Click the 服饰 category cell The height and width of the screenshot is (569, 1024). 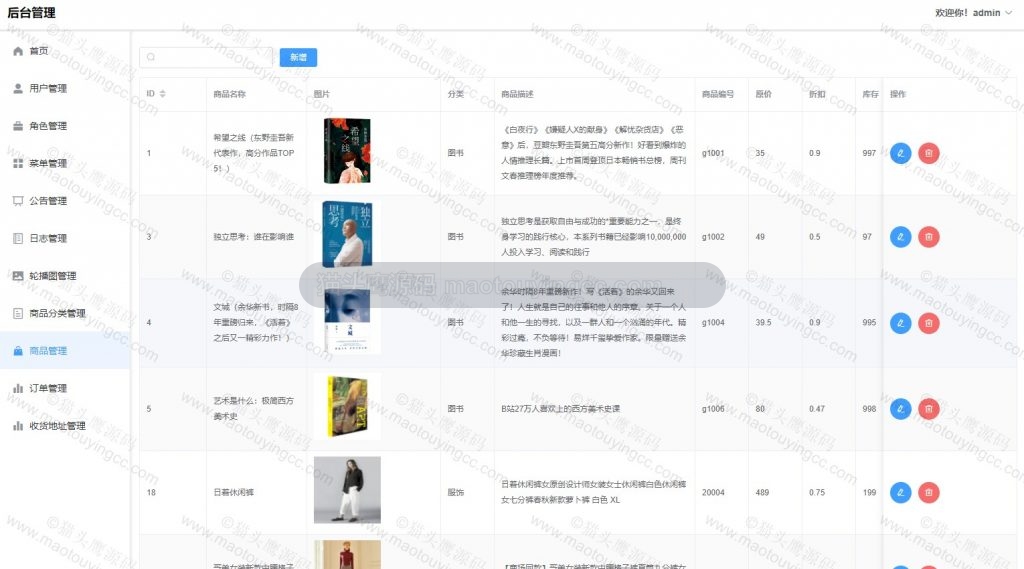tap(456, 493)
